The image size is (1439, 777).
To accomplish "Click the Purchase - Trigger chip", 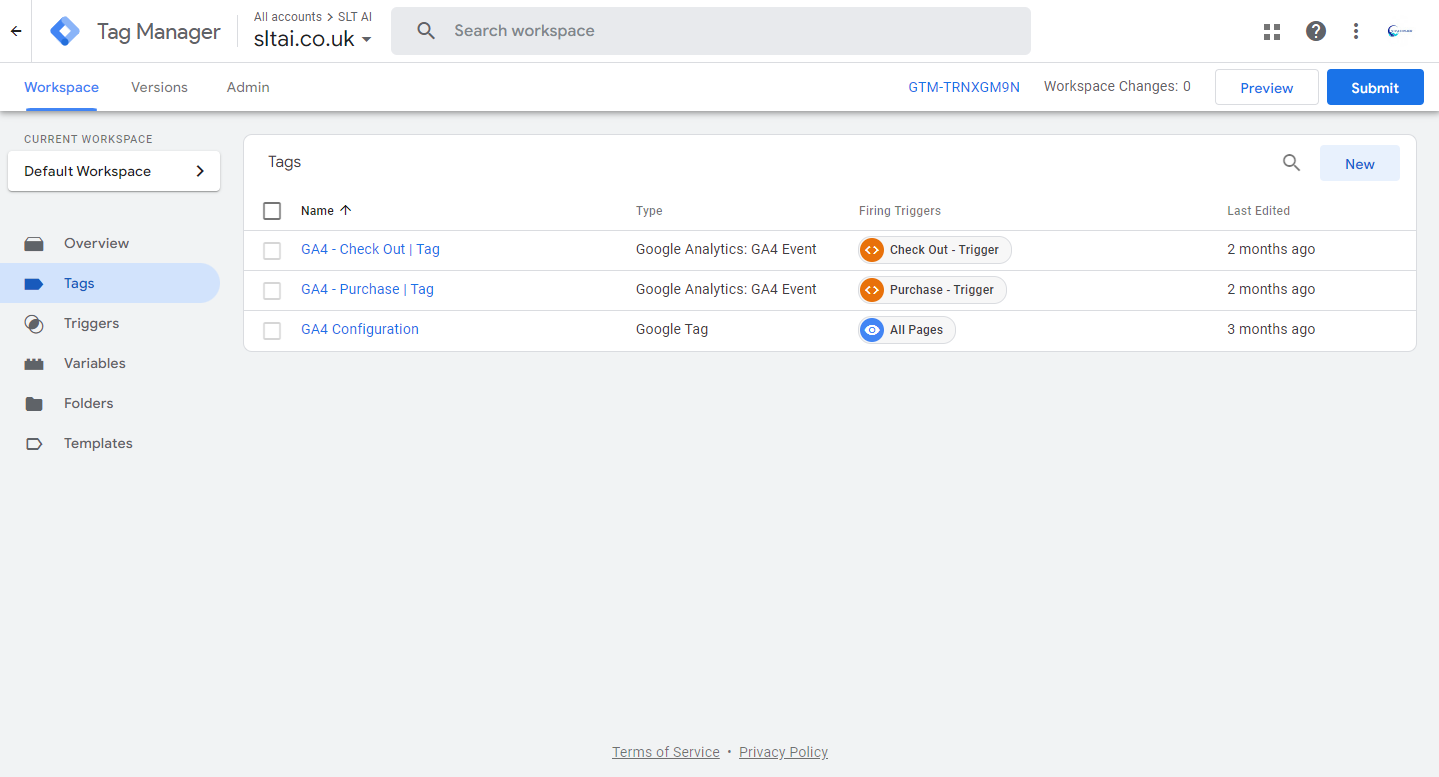I will tap(932, 290).
